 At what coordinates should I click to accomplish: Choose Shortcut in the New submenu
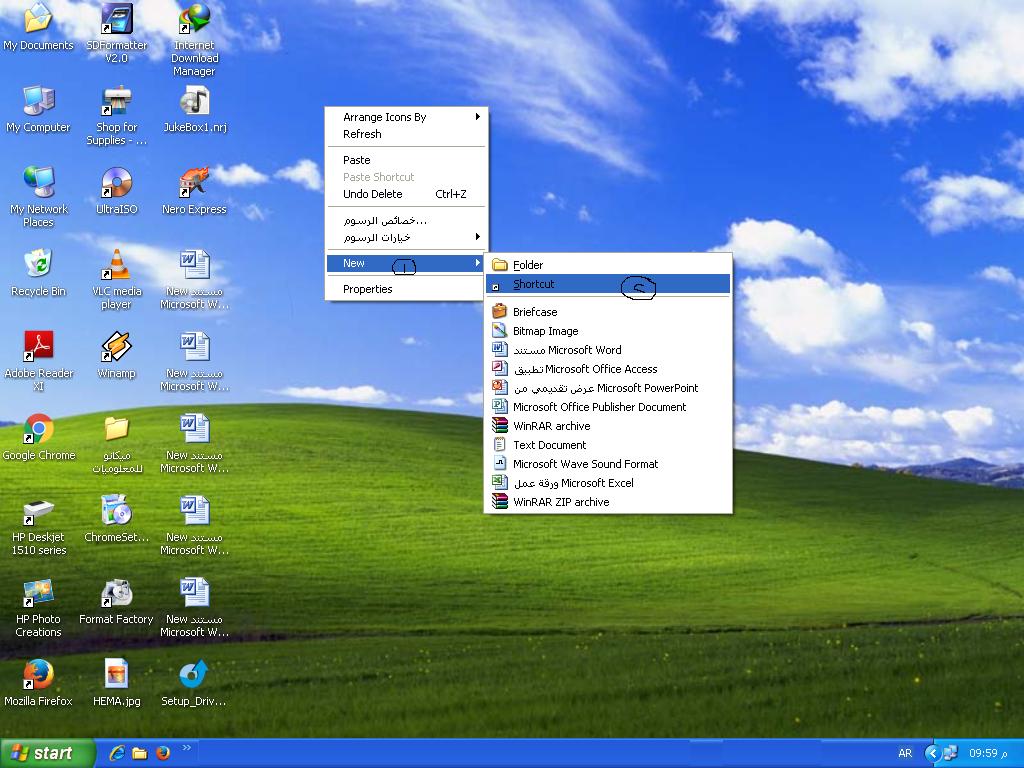[x=608, y=284]
